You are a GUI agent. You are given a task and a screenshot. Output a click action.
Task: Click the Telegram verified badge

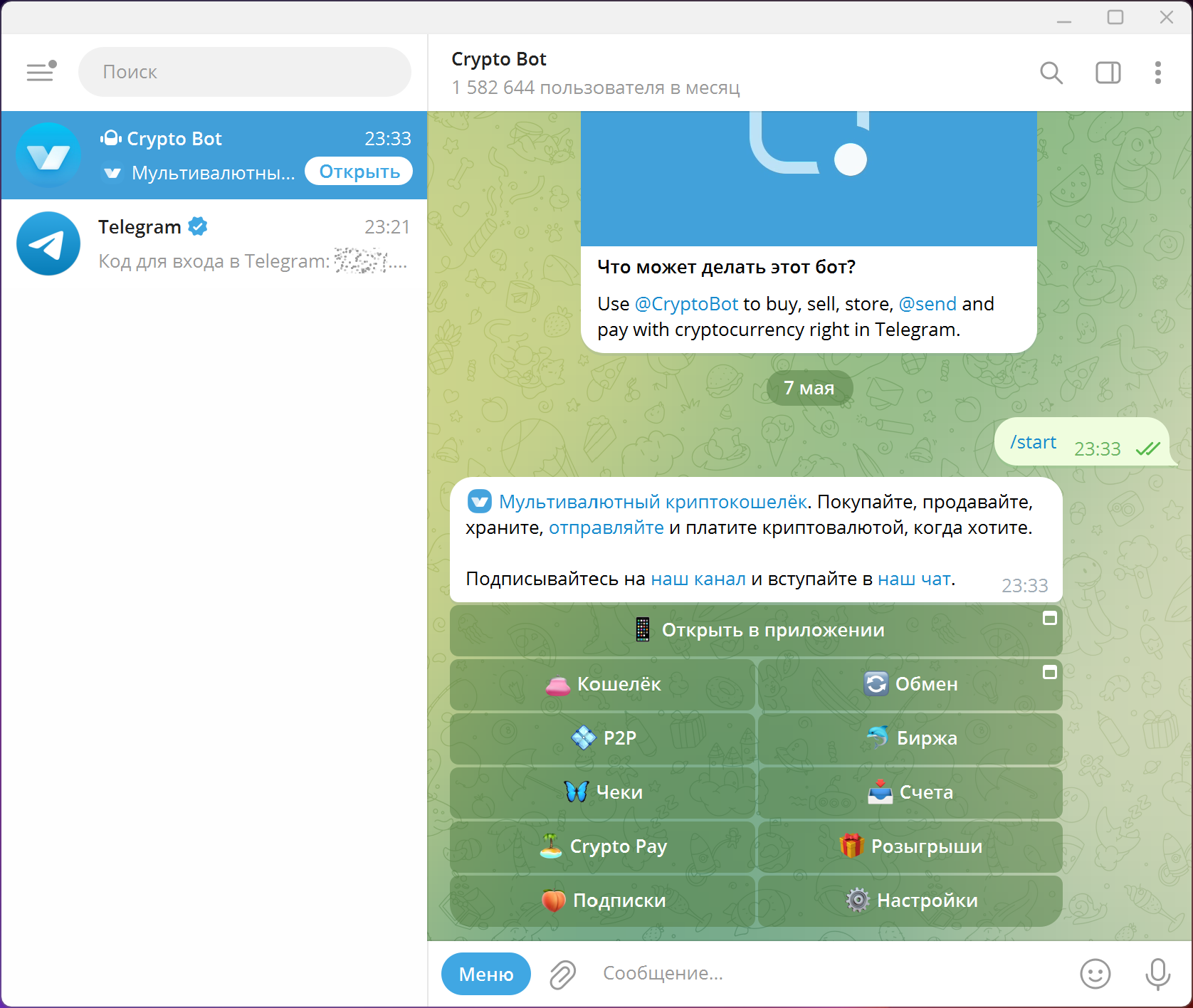point(198,226)
